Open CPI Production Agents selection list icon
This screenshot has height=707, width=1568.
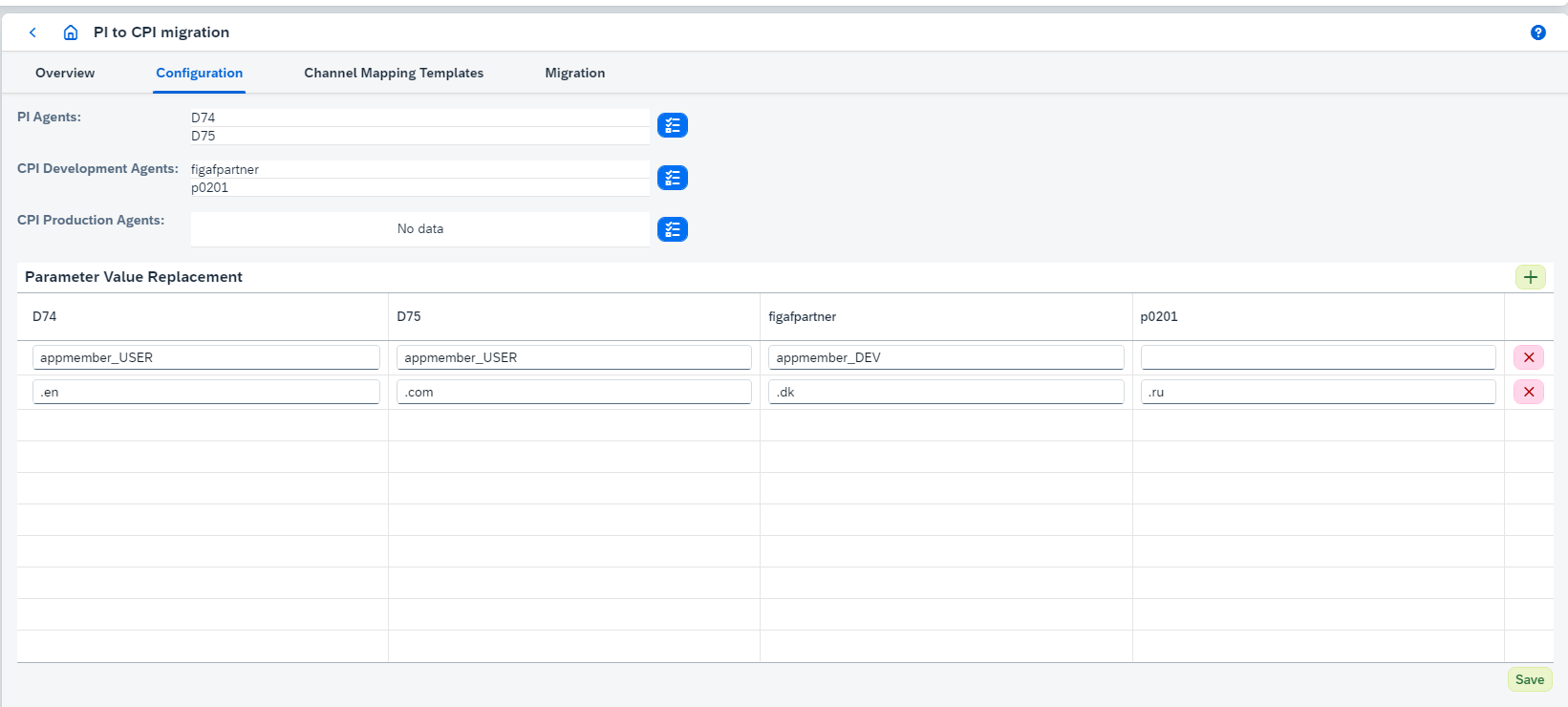(673, 229)
